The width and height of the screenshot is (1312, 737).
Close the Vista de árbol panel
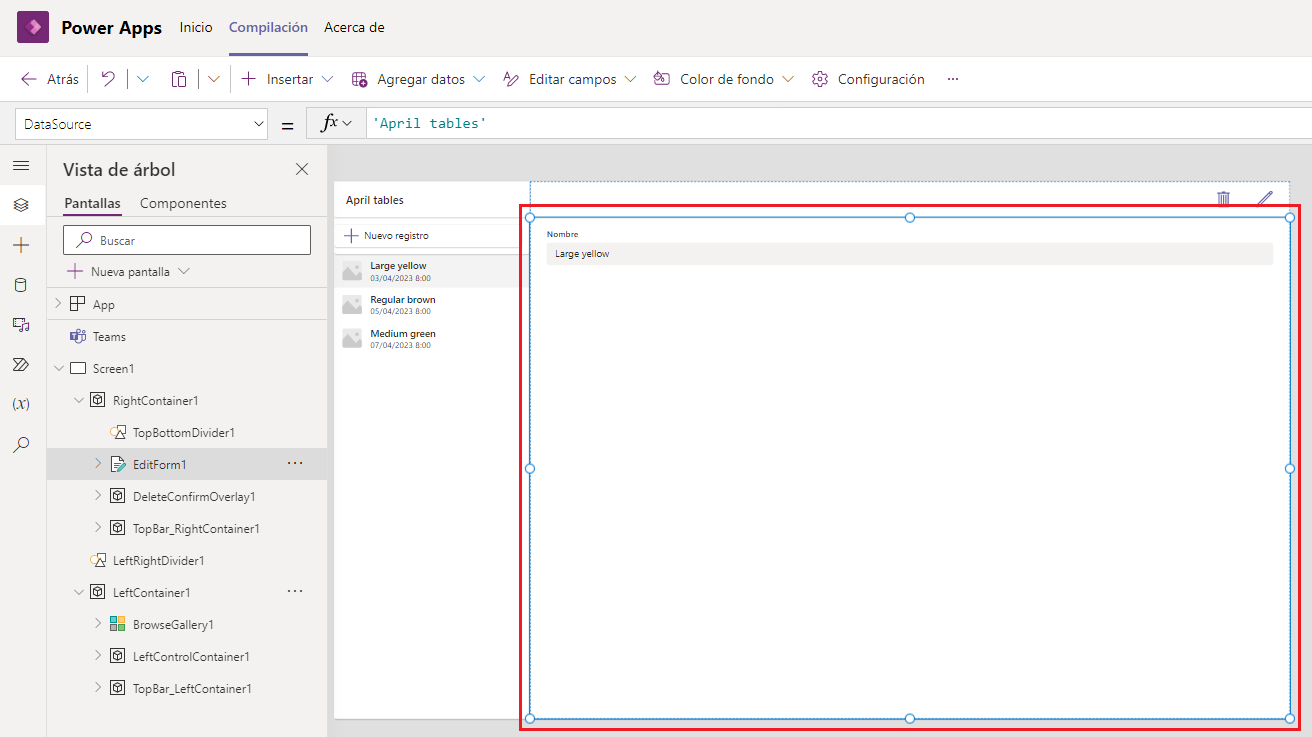pos(302,170)
